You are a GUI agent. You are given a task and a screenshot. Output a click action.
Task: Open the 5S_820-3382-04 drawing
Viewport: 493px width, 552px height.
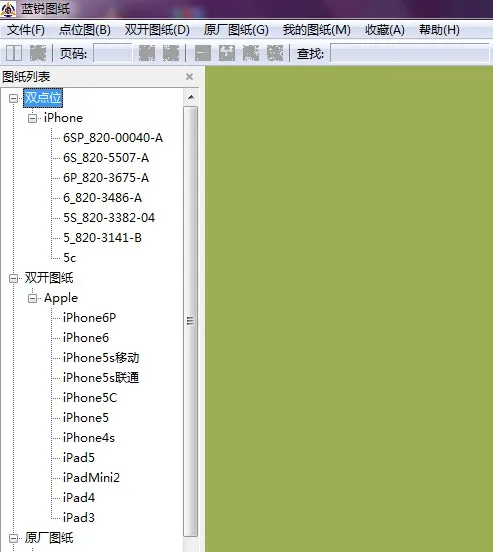(109, 218)
